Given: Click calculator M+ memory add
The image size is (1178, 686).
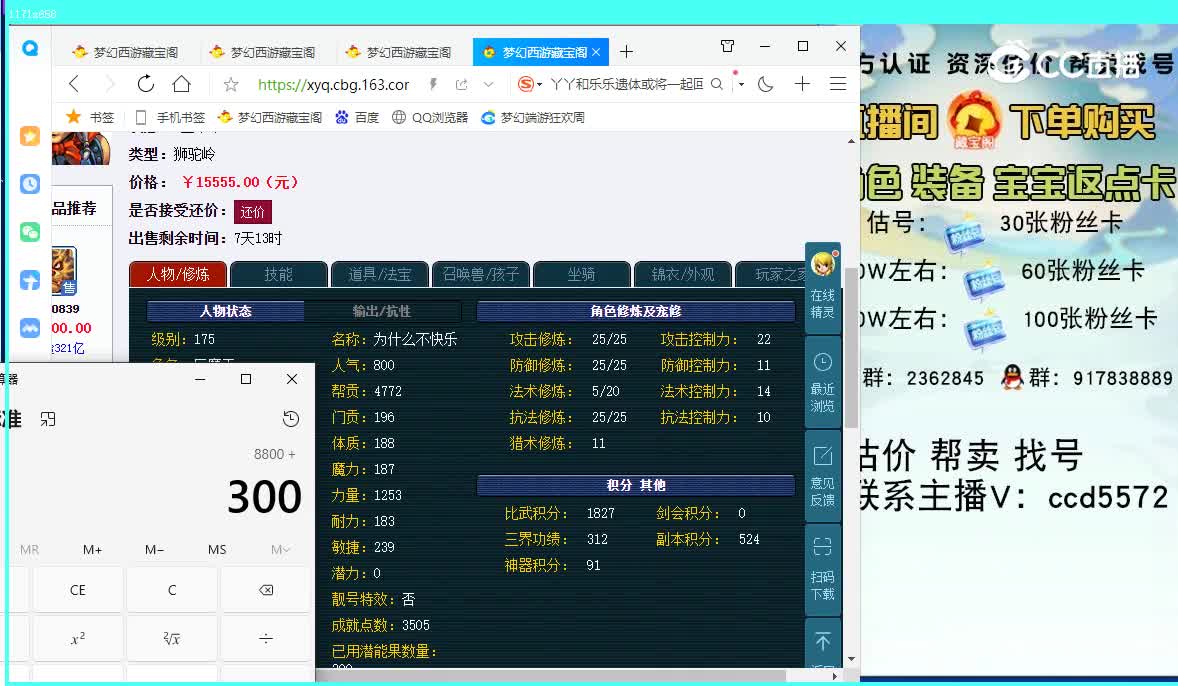Looking at the screenshot, I should [x=92, y=550].
